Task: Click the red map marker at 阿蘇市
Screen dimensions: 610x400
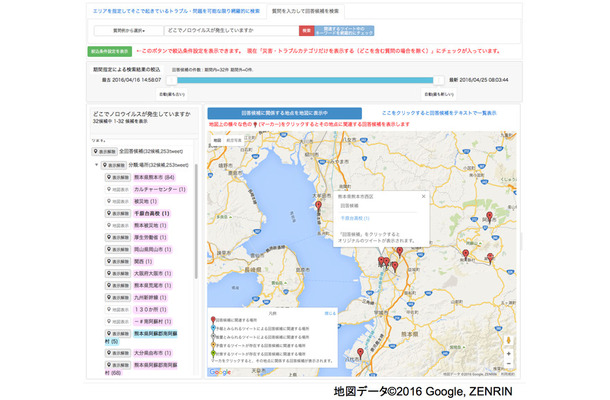Action: pos(489,217)
